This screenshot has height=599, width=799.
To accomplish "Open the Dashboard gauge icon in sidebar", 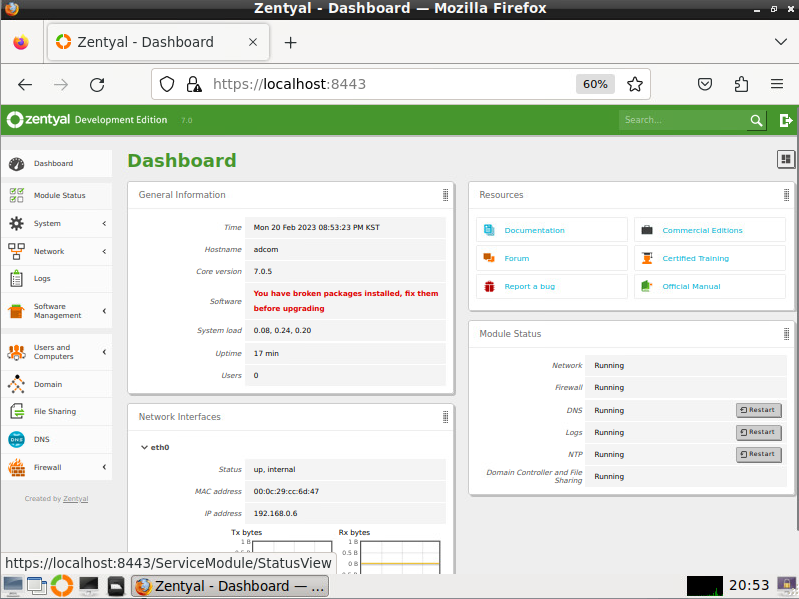I will click(16, 164).
